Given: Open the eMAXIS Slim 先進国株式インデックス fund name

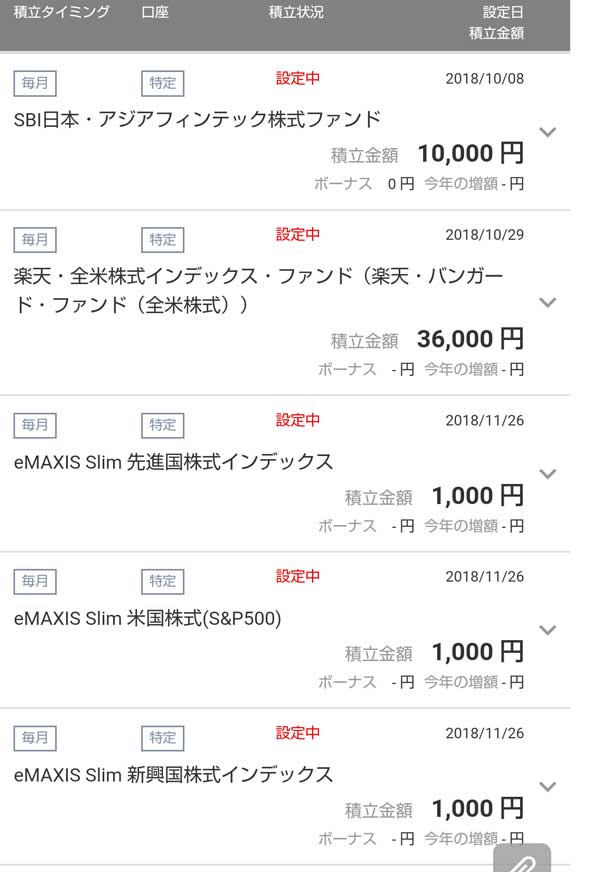Looking at the screenshot, I should pyautogui.click(x=173, y=462).
